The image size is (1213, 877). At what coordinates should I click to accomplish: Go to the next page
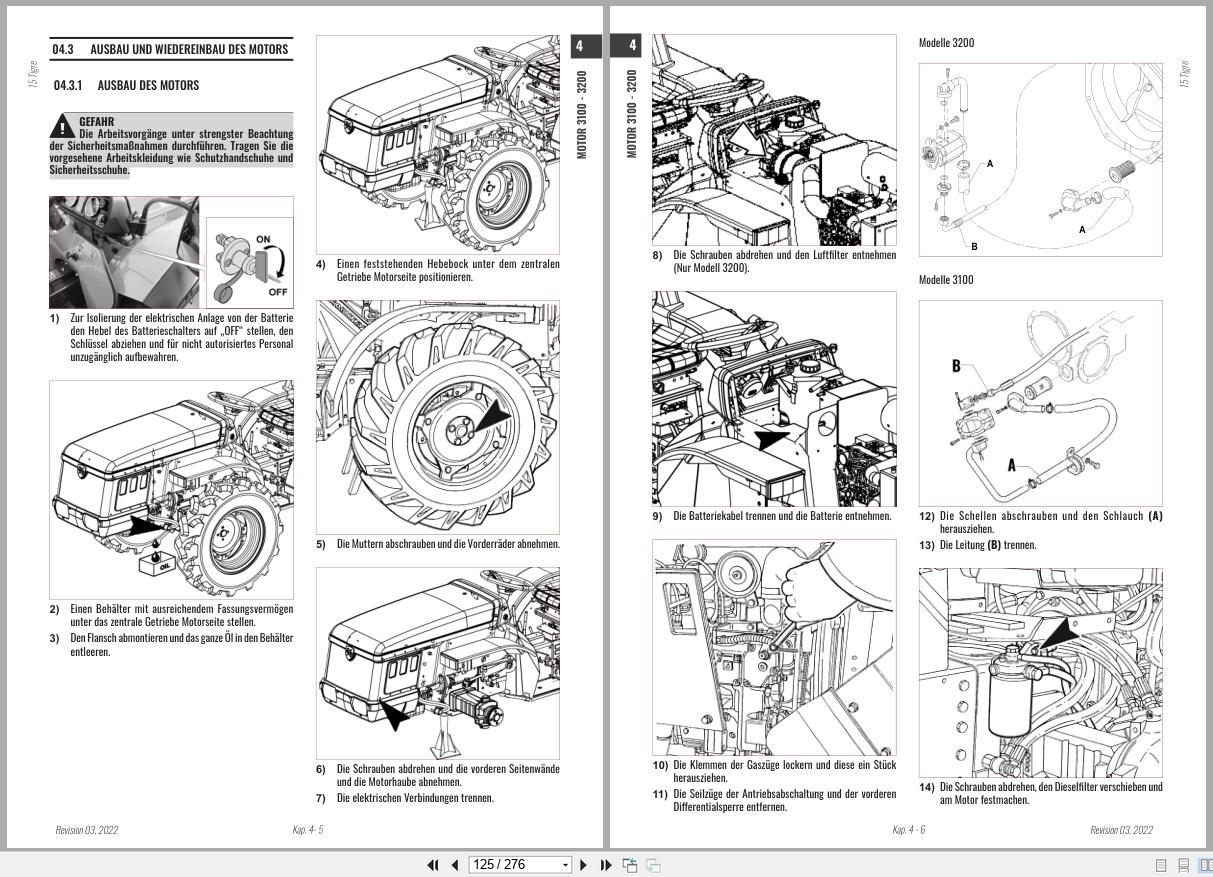[x=584, y=865]
